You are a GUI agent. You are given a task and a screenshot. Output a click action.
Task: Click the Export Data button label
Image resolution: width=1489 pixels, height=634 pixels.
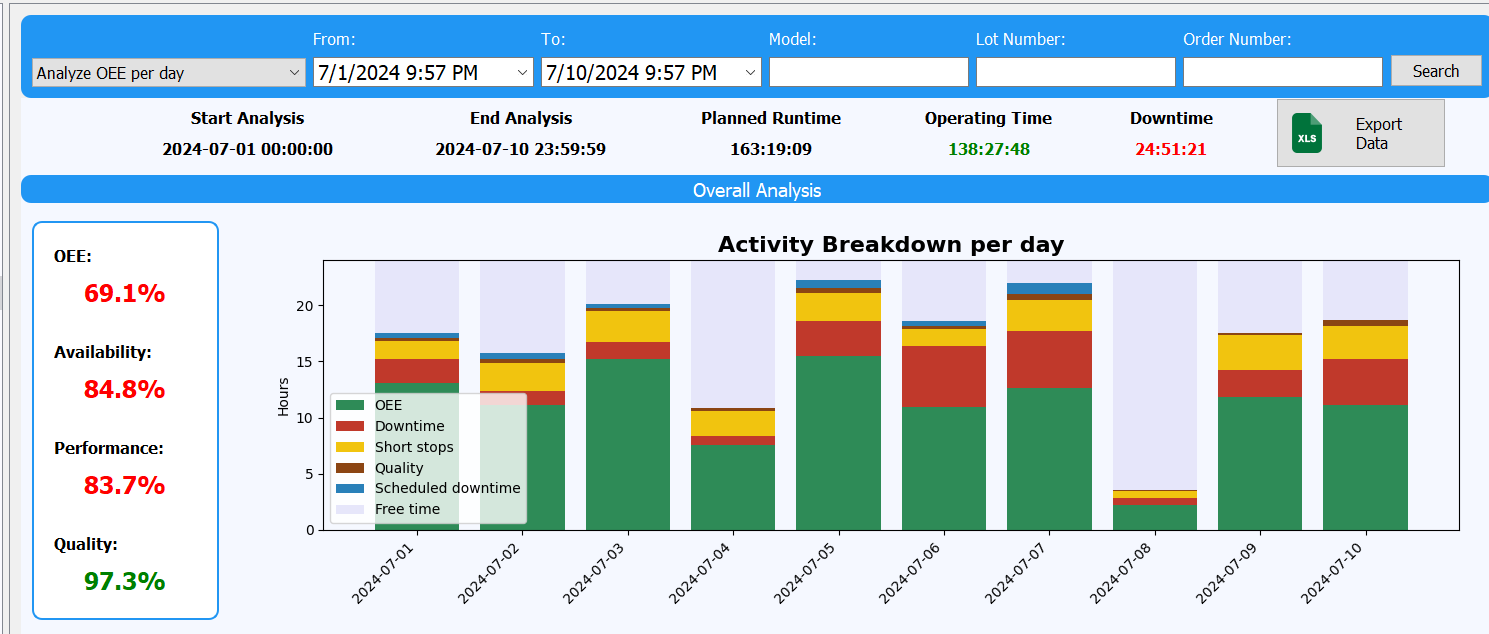(1378, 133)
